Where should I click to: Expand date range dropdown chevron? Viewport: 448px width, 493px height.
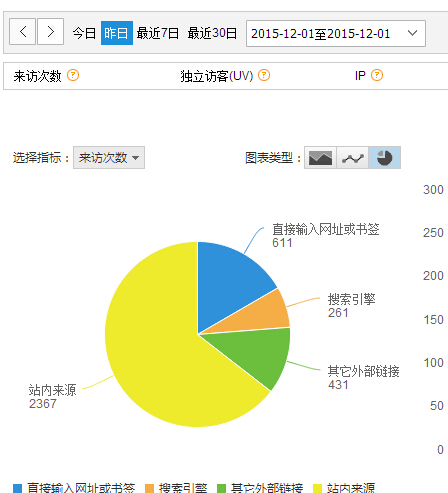point(412,33)
